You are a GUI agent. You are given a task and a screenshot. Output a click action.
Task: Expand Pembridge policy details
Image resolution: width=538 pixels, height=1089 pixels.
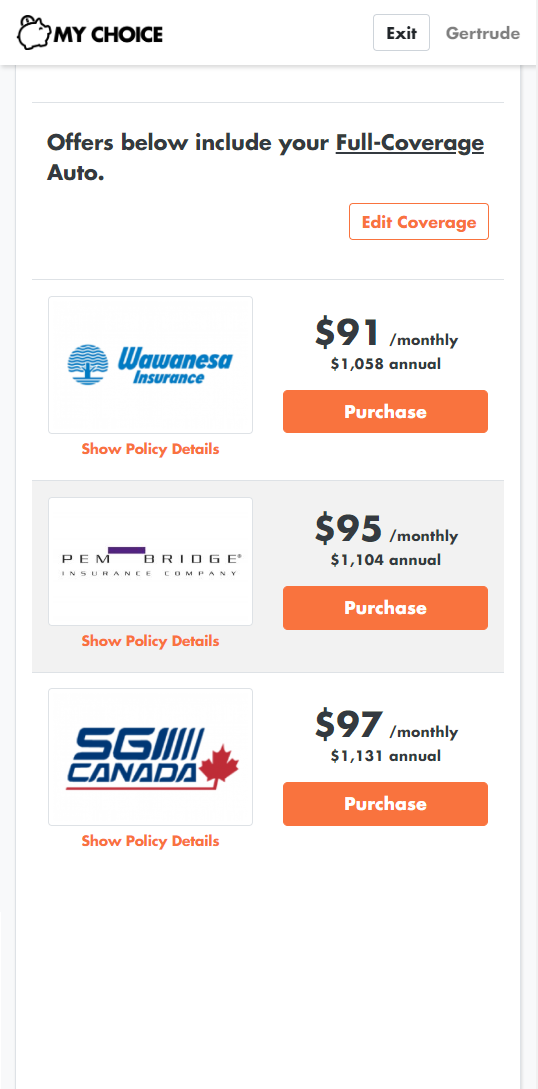click(x=151, y=641)
